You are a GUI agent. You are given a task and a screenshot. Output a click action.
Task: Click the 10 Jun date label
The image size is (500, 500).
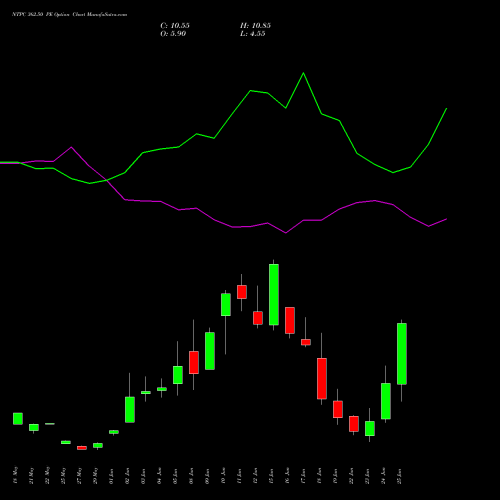223,476
